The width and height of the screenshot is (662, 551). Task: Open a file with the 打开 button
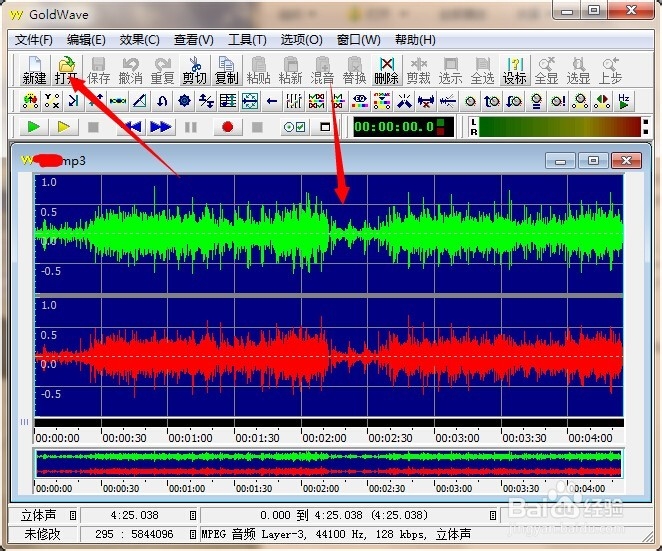pos(66,71)
